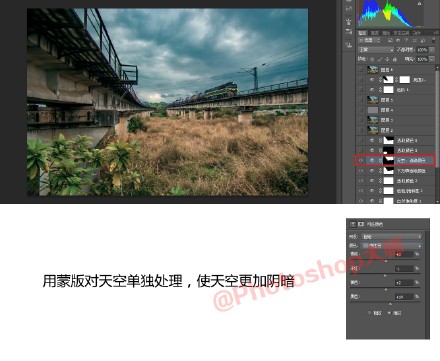
Task: Click the opacity 100% value field
Action: click(x=422, y=50)
